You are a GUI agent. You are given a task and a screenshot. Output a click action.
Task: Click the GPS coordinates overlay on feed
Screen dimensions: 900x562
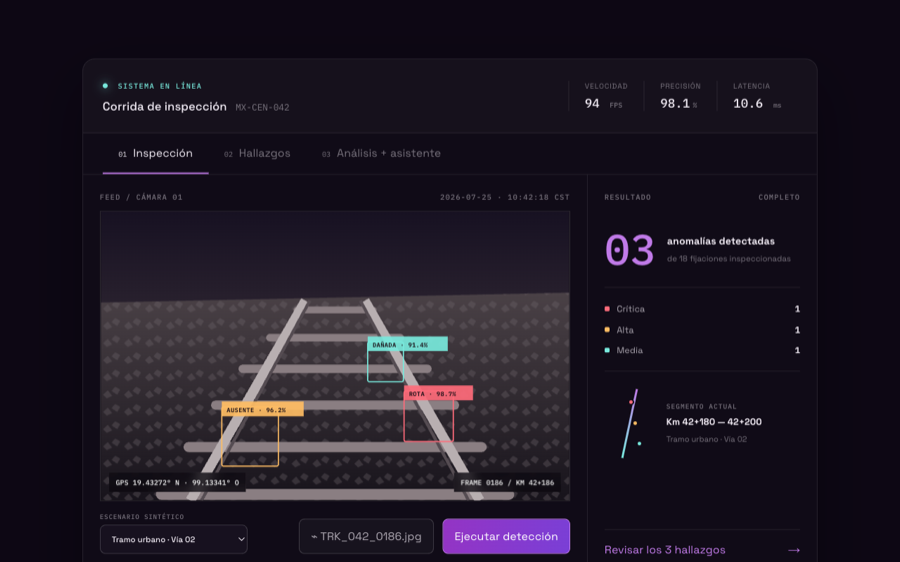pyautogui.click(x=177, y=483)
